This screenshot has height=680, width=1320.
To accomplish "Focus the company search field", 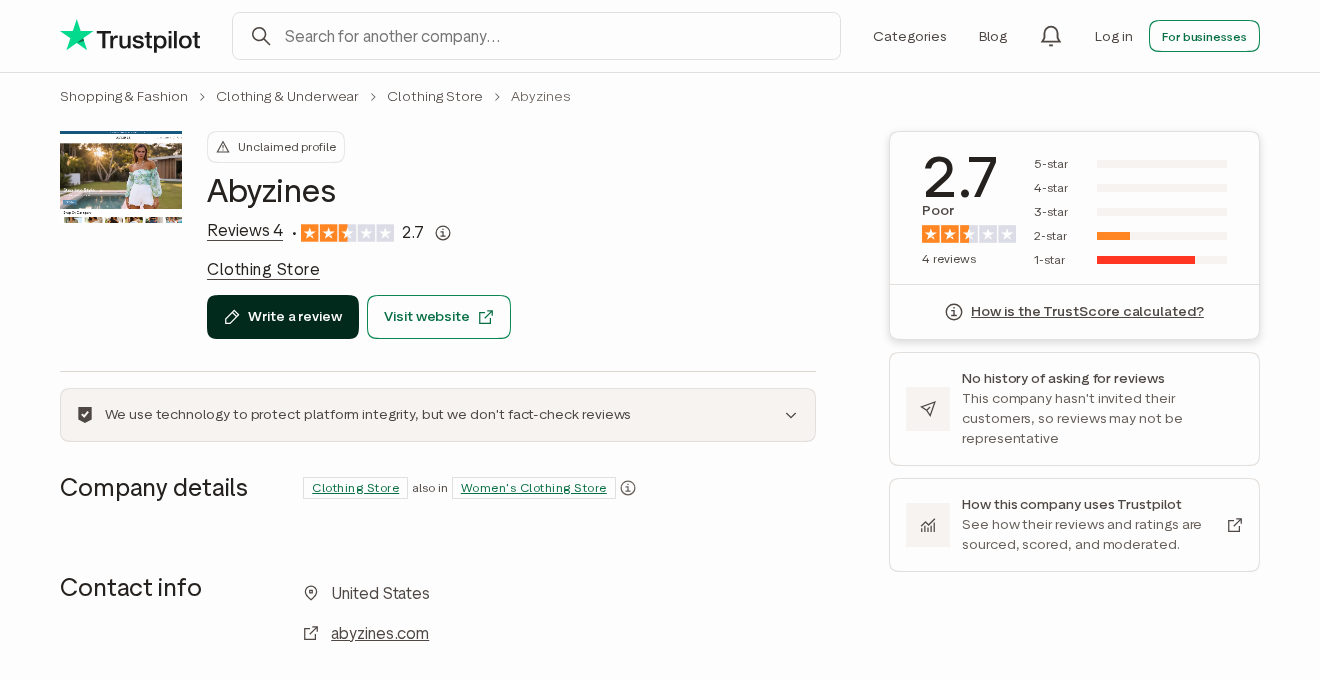I will (536, 36).
